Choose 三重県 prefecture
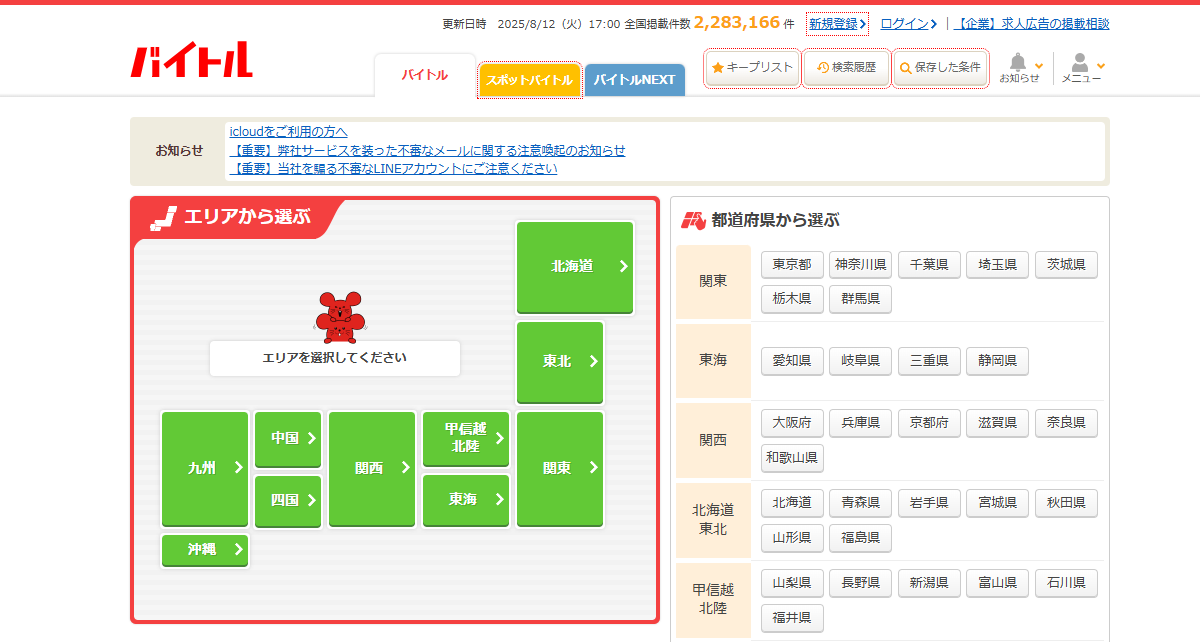 click(929, 361)
